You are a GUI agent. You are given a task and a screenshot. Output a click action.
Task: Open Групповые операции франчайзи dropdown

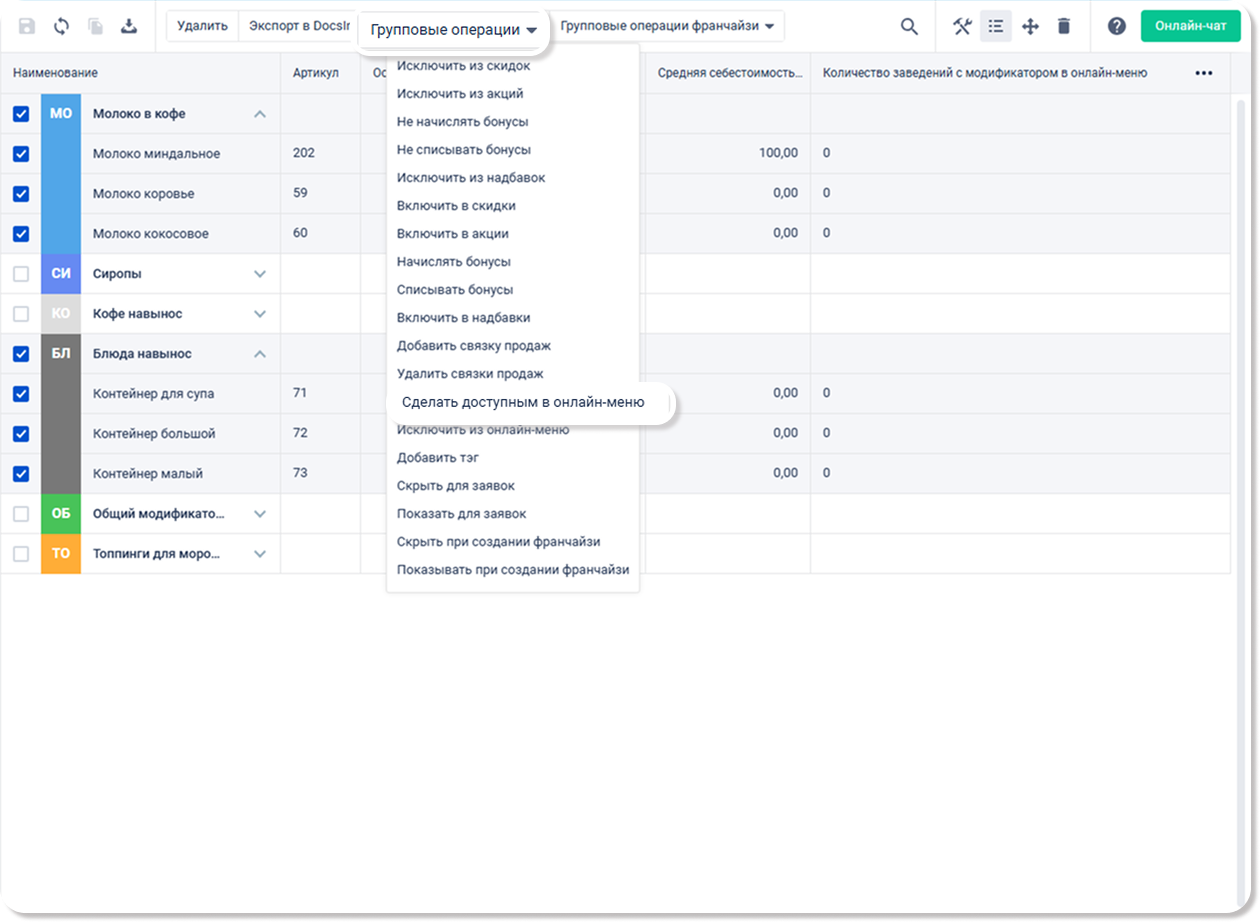667,26
